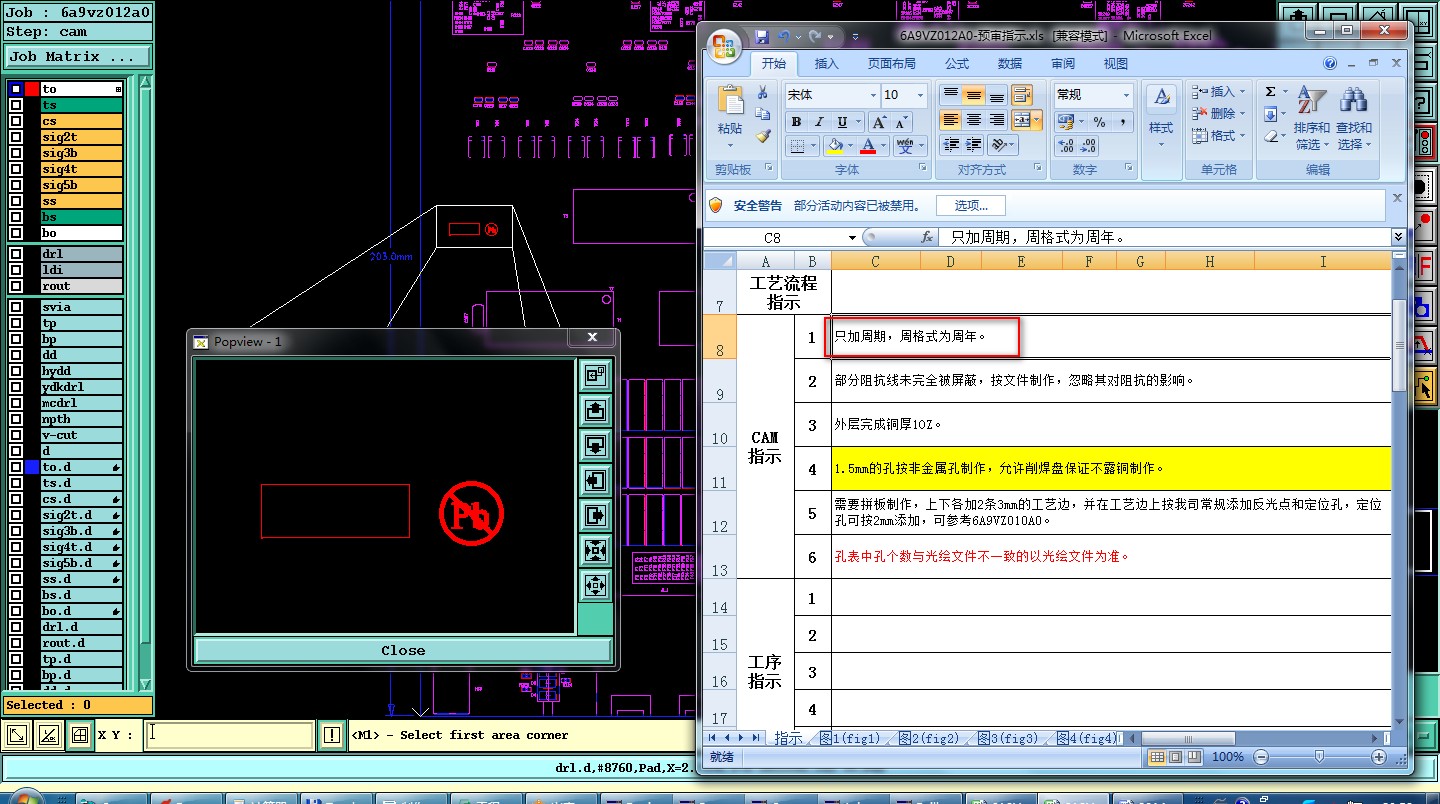Open the Excel Office button menu
Viewport: 1440px width, 804px height.
(724, 45)
